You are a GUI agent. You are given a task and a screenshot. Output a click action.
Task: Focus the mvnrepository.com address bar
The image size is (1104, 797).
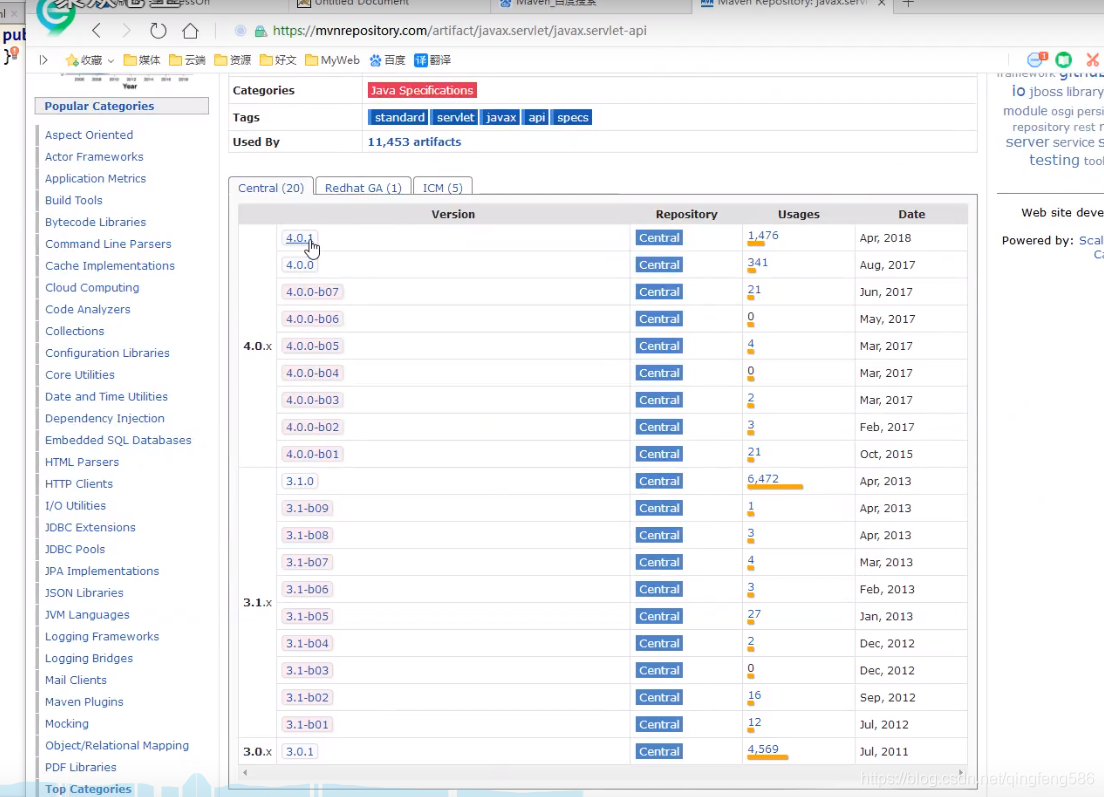click(x=459, y=31)
